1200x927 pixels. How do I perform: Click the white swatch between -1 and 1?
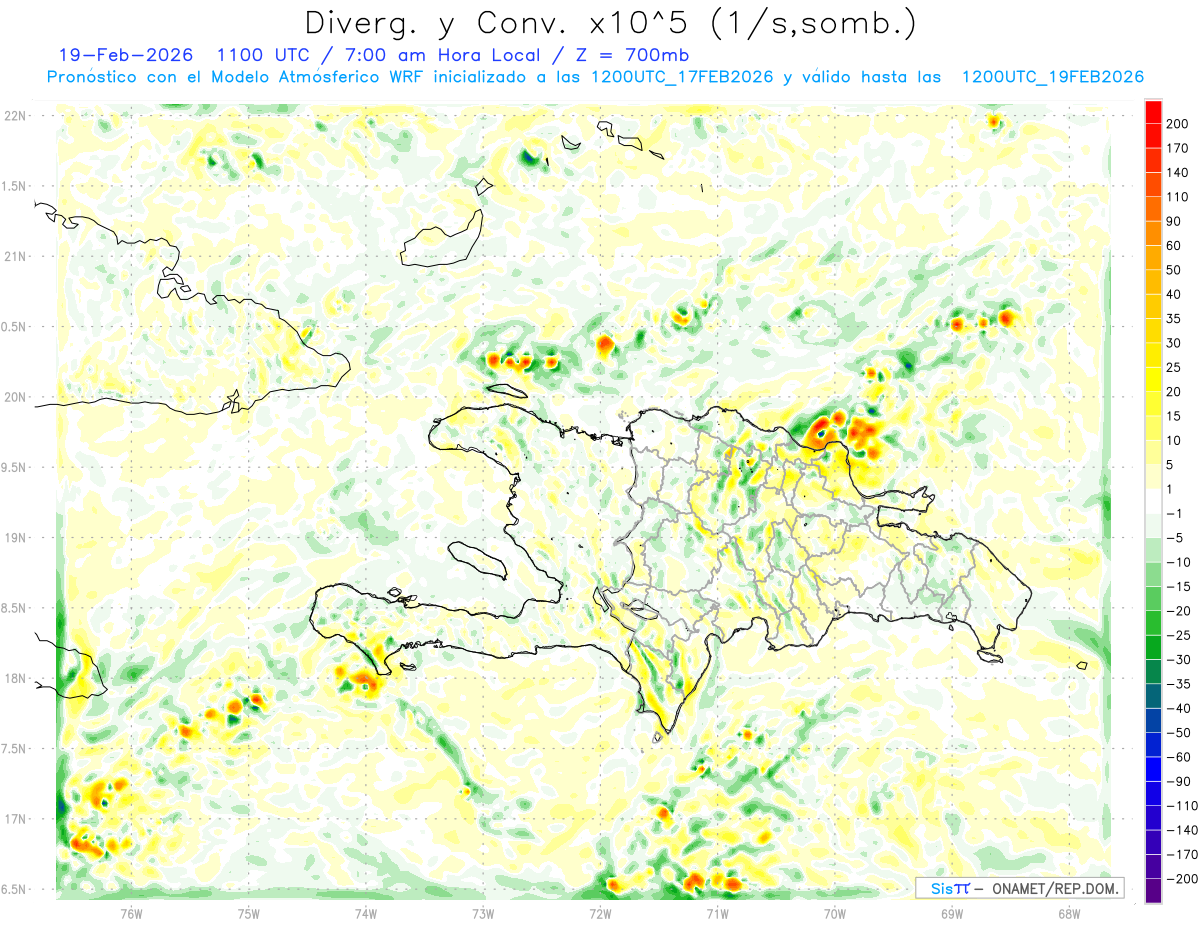pyautogui.click(x=1153, y=501)
